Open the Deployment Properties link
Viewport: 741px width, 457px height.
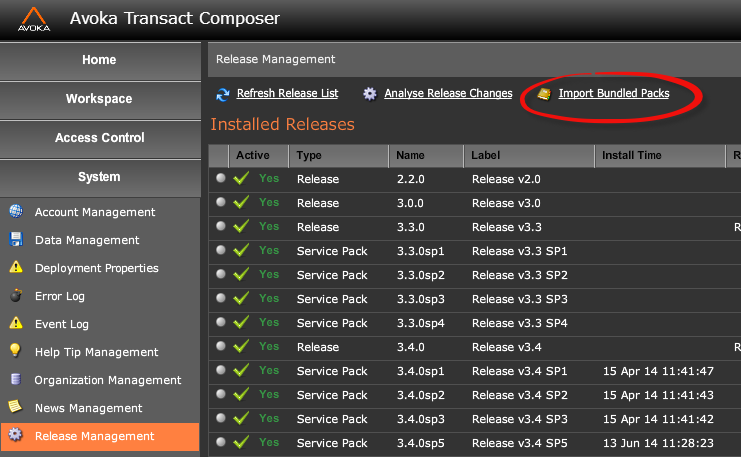[96, 268]
